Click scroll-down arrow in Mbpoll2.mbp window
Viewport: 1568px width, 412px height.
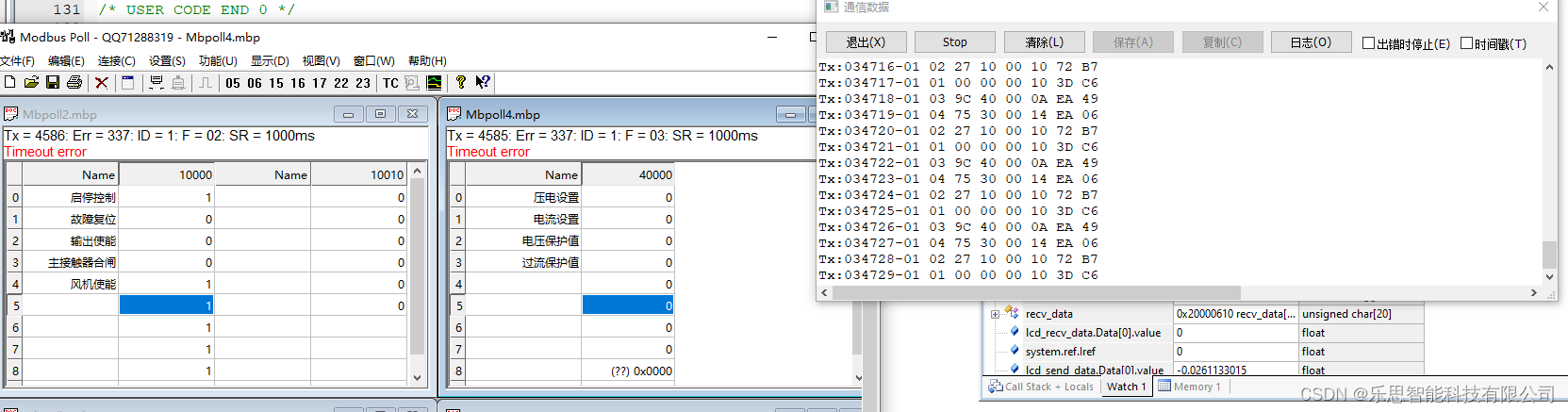point(417,377)
